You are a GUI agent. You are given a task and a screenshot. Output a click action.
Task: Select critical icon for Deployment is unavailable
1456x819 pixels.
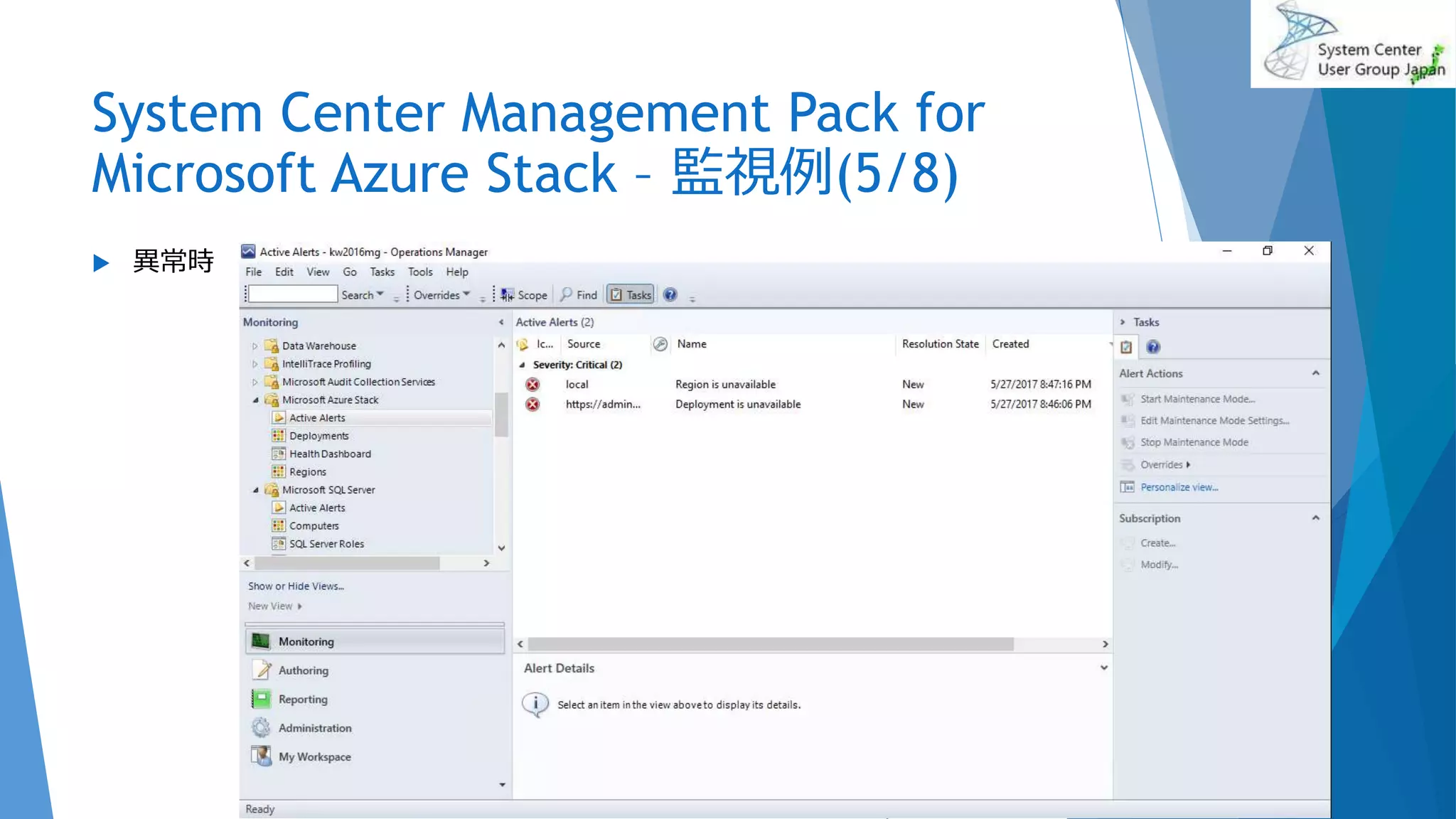coord(532,405)
